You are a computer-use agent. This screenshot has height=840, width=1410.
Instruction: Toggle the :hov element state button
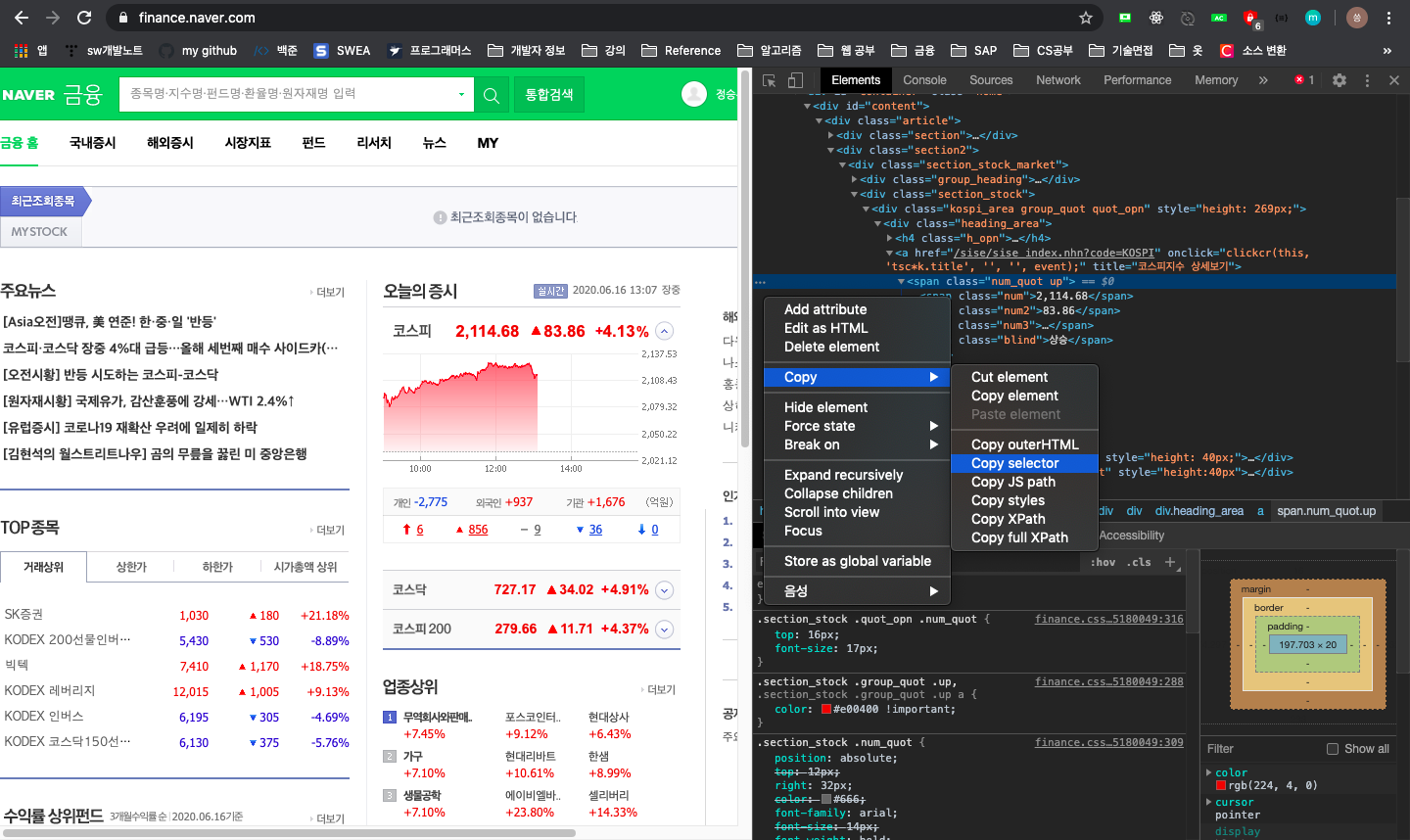[1103, 562]
